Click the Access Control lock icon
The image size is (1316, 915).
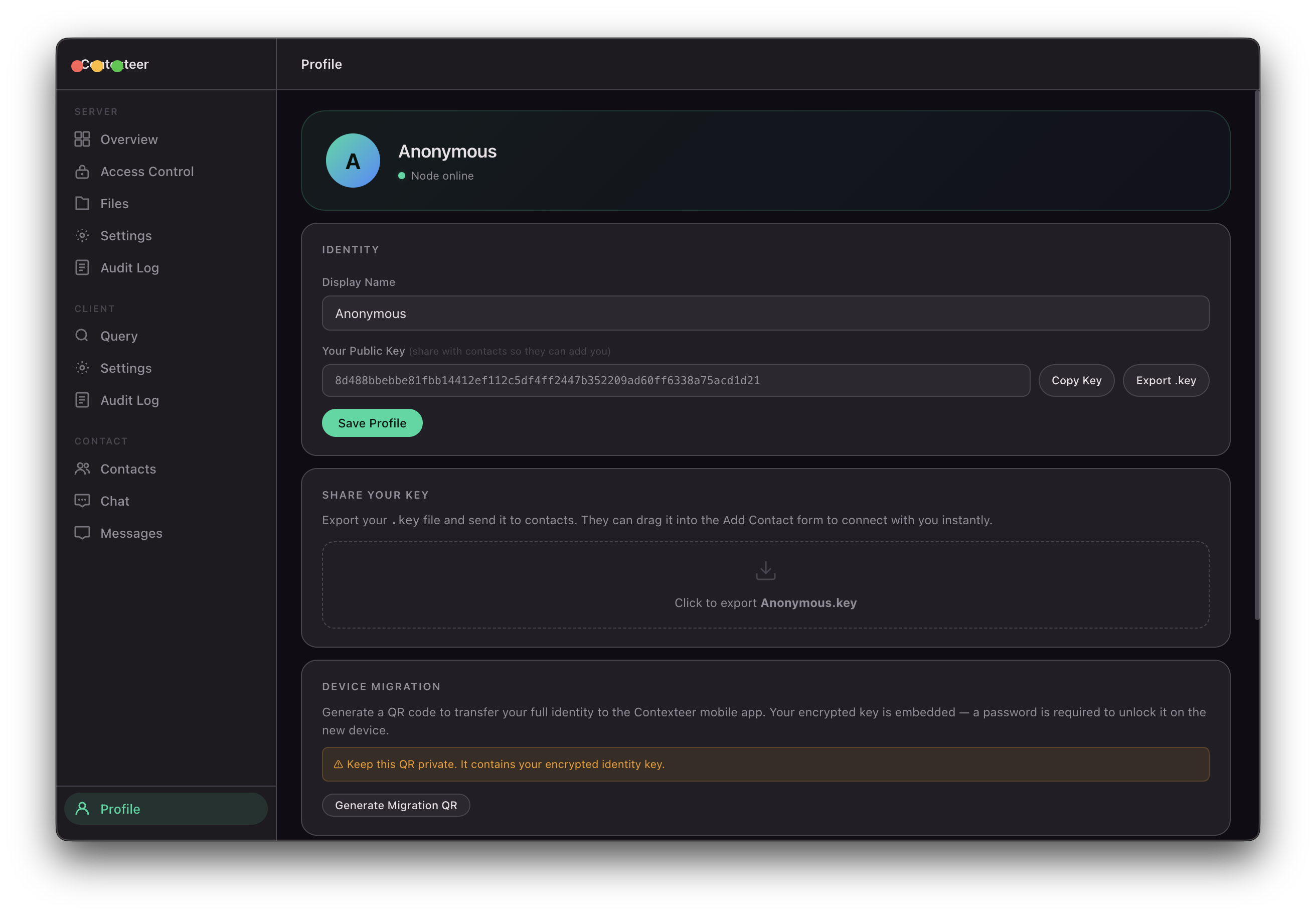click(x=82, y=172)
